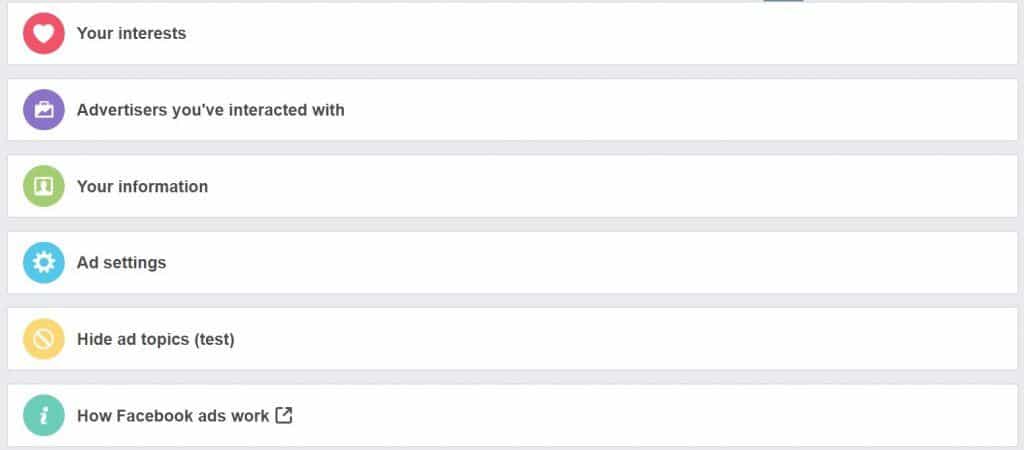
Task: Expand the Advertisers section panel row
Action: tap(513, 110)
